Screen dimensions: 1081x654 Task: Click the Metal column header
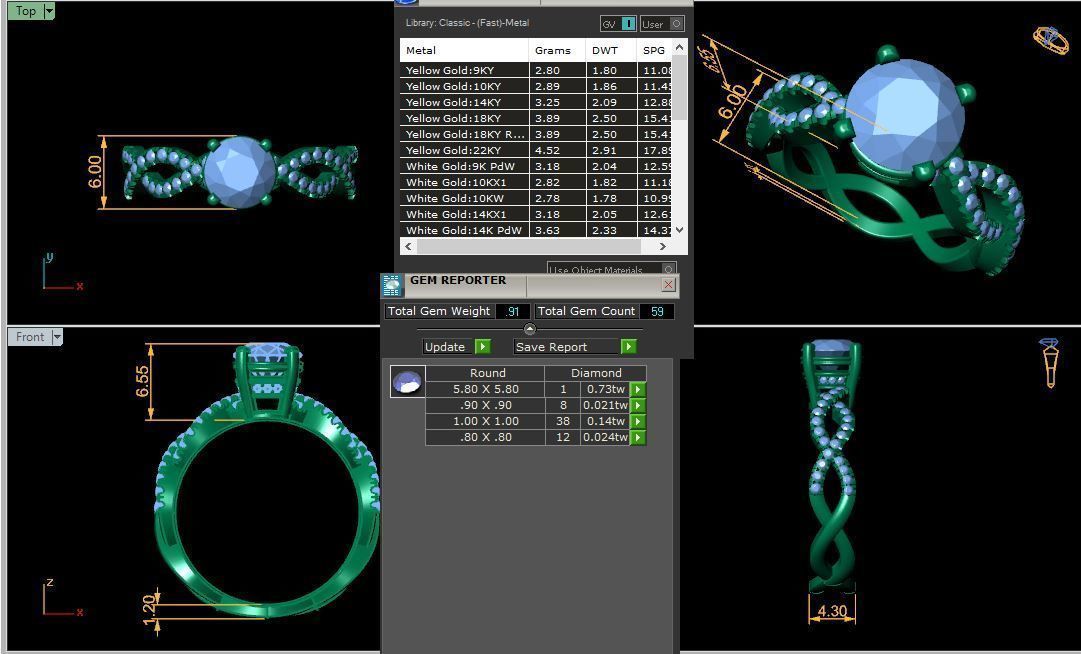465,50
